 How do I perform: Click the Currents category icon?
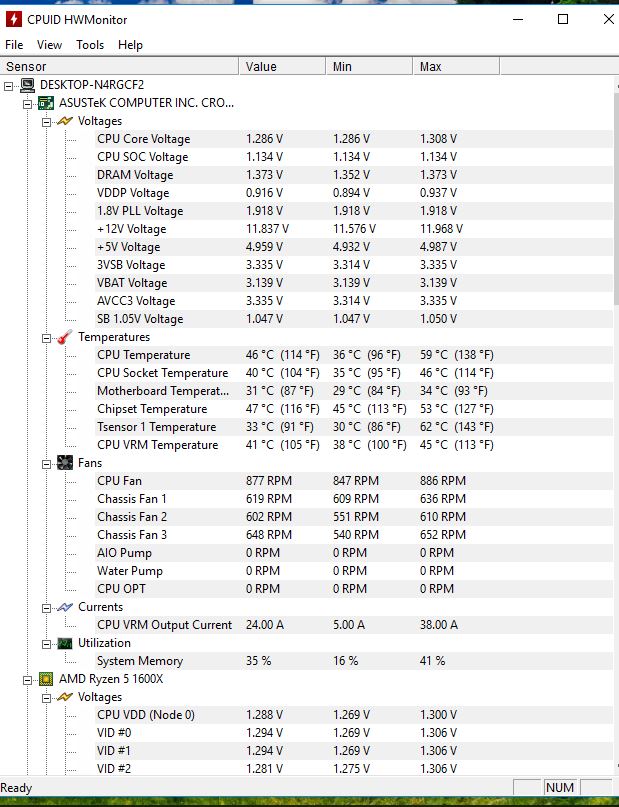coord(63,607)
